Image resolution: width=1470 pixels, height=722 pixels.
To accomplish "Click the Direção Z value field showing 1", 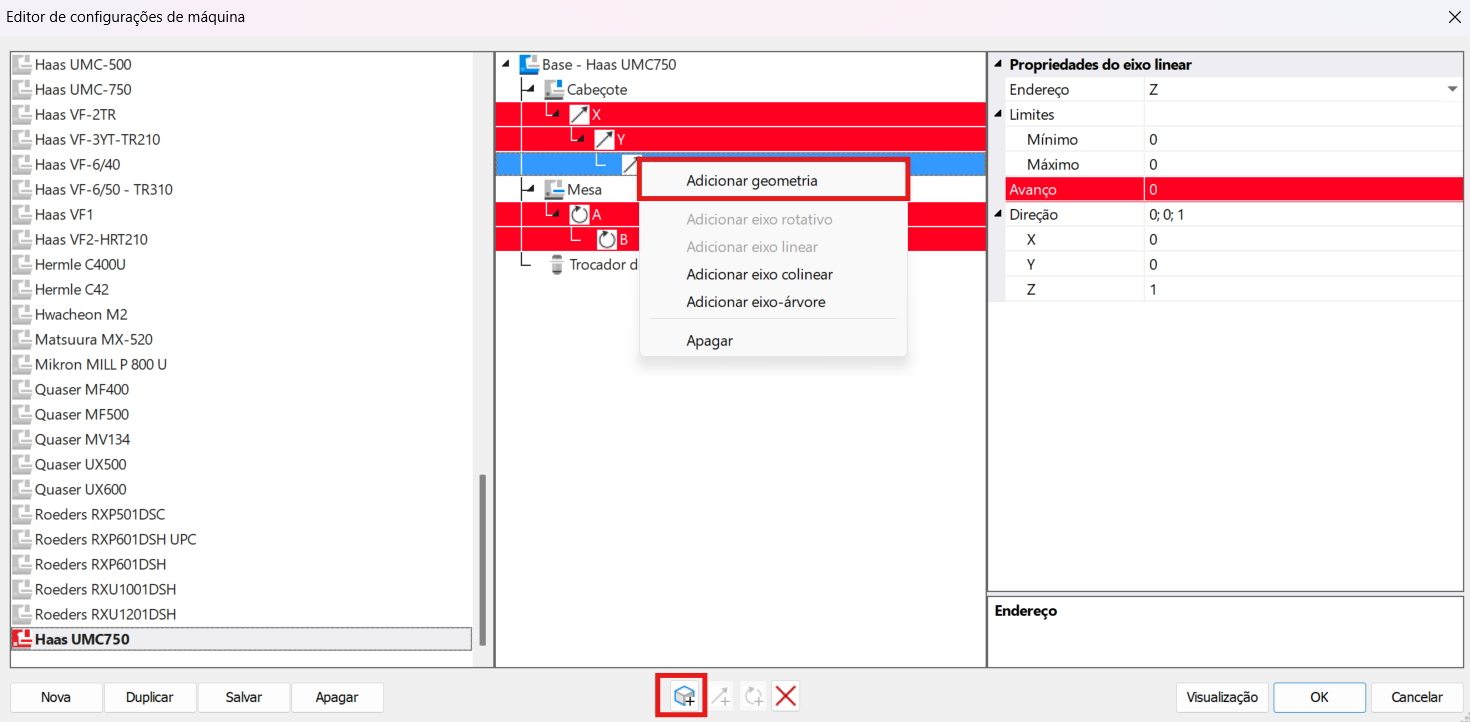I will [1304, 290].
